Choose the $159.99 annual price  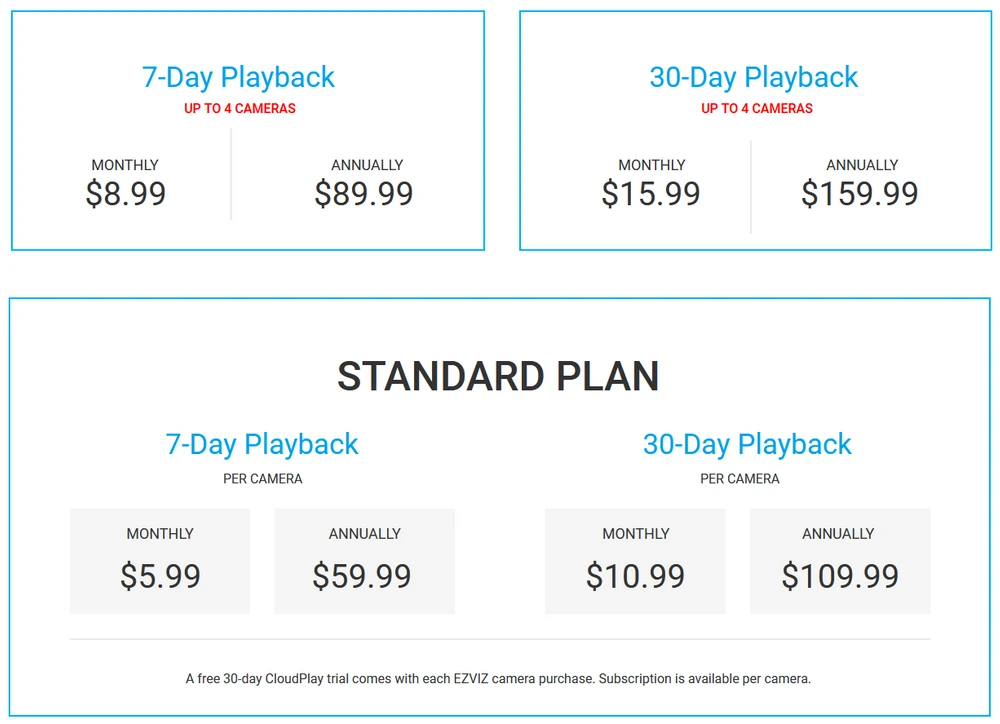point(860,193)
